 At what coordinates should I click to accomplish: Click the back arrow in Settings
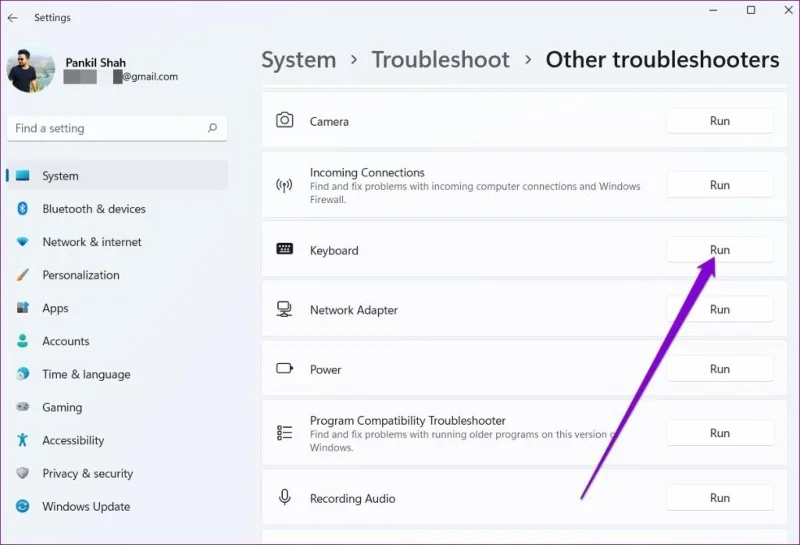[13, 18]
